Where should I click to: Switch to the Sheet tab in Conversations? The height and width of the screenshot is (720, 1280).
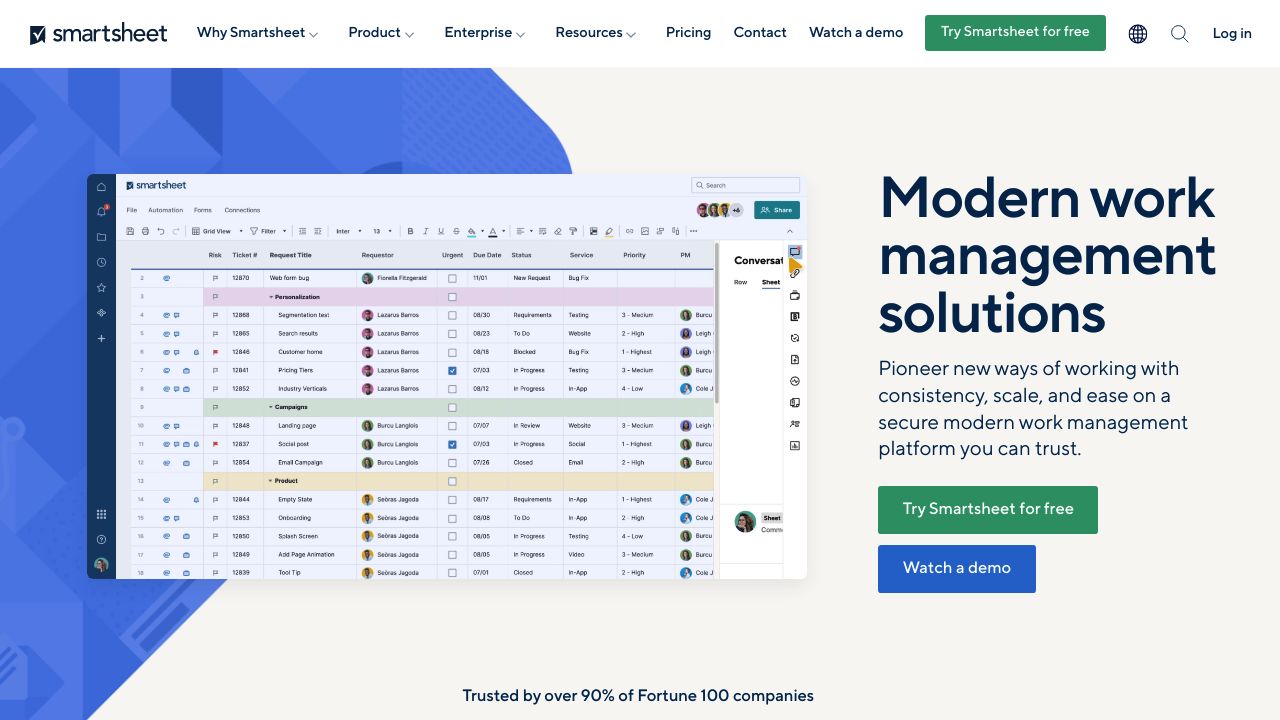tap(770, 282)
